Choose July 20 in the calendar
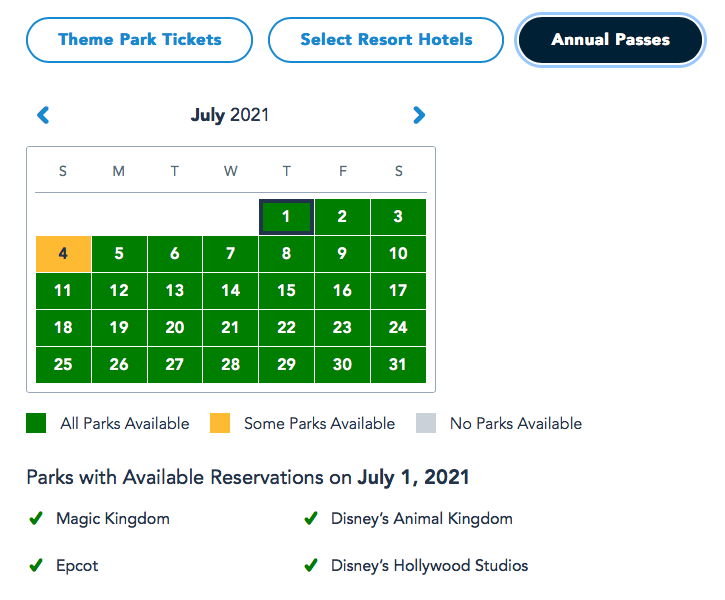725x600 pixels. coord(175,328)
